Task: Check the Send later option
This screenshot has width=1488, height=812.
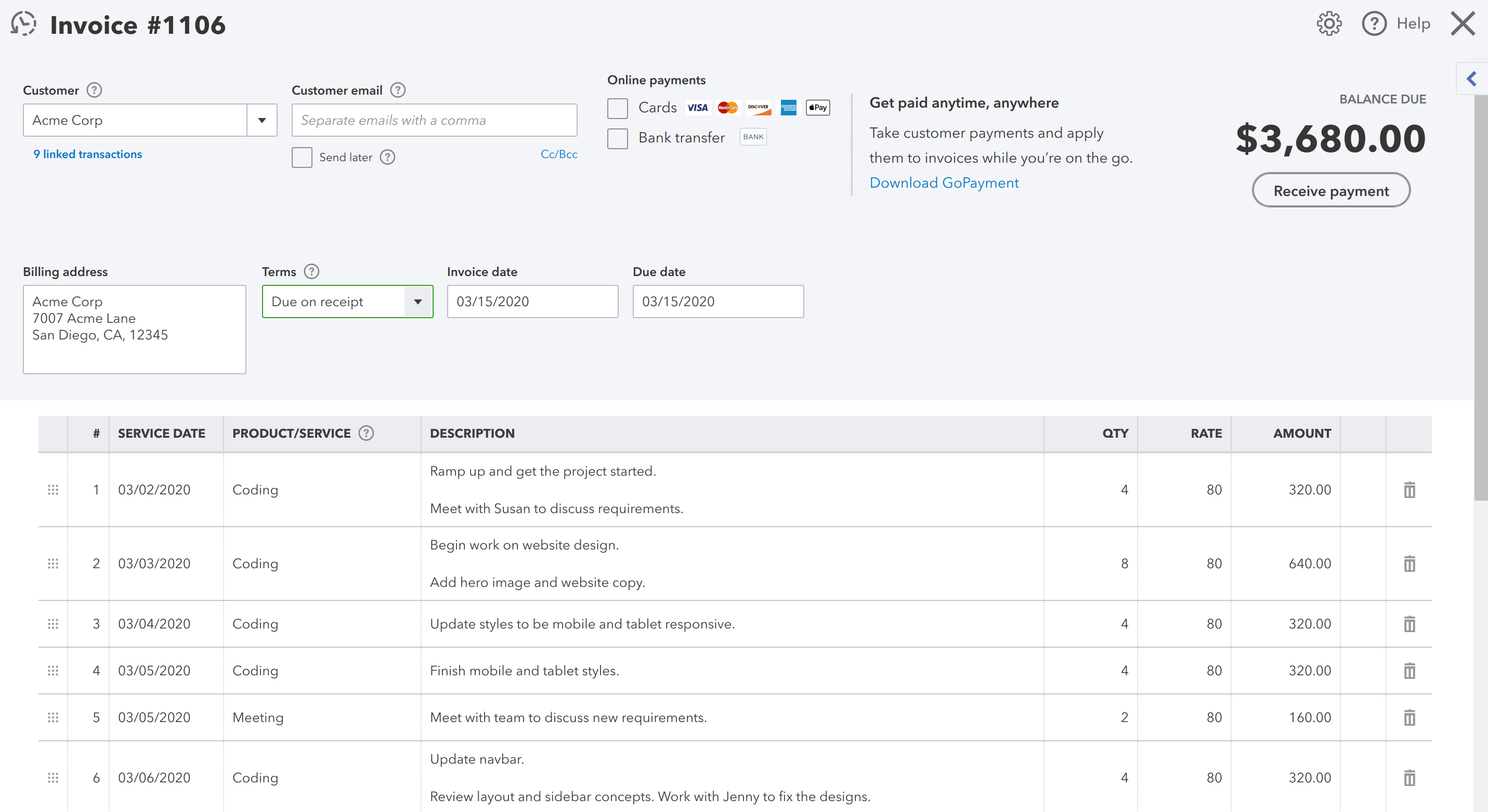Action: pos(302,157)
